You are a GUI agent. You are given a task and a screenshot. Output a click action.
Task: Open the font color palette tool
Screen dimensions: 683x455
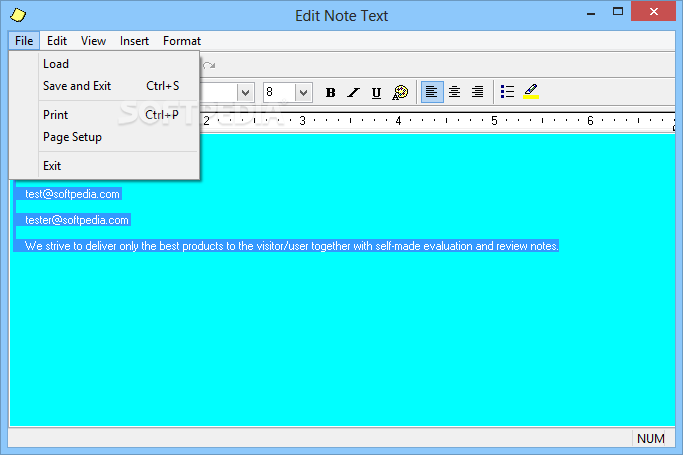pos(400,92)
